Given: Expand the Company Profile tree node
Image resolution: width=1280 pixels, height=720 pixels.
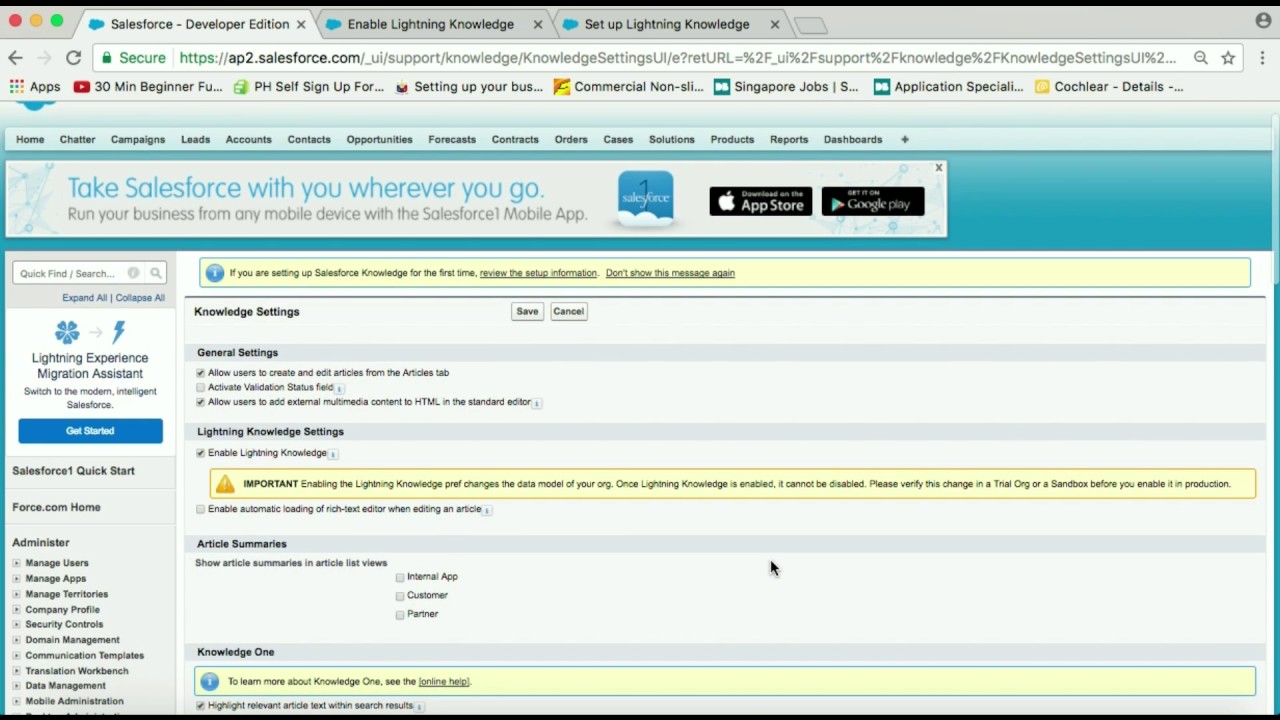Looking at the screenshot, I should tap(16, 610).
